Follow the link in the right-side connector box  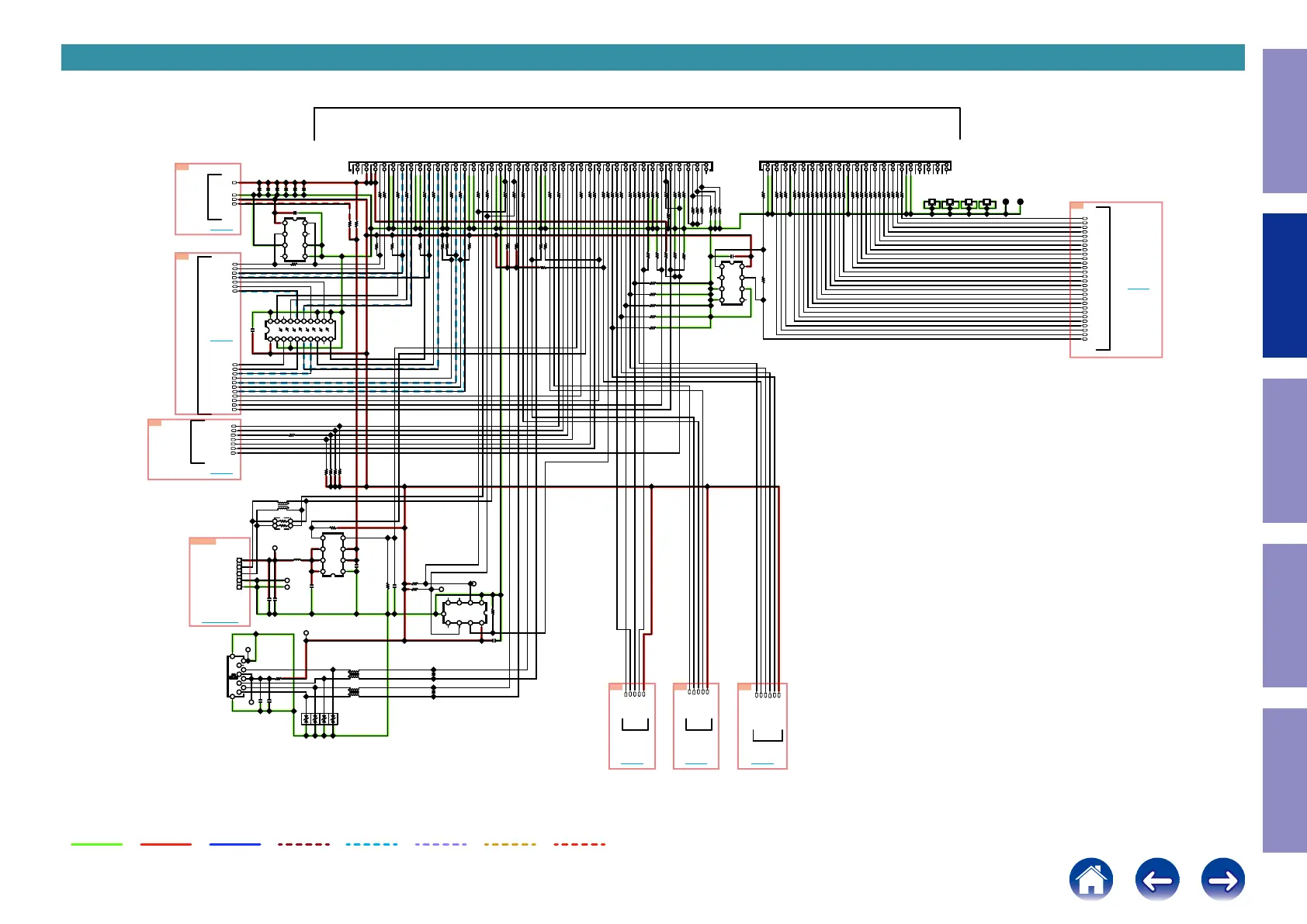click(x=1138, y=289)
